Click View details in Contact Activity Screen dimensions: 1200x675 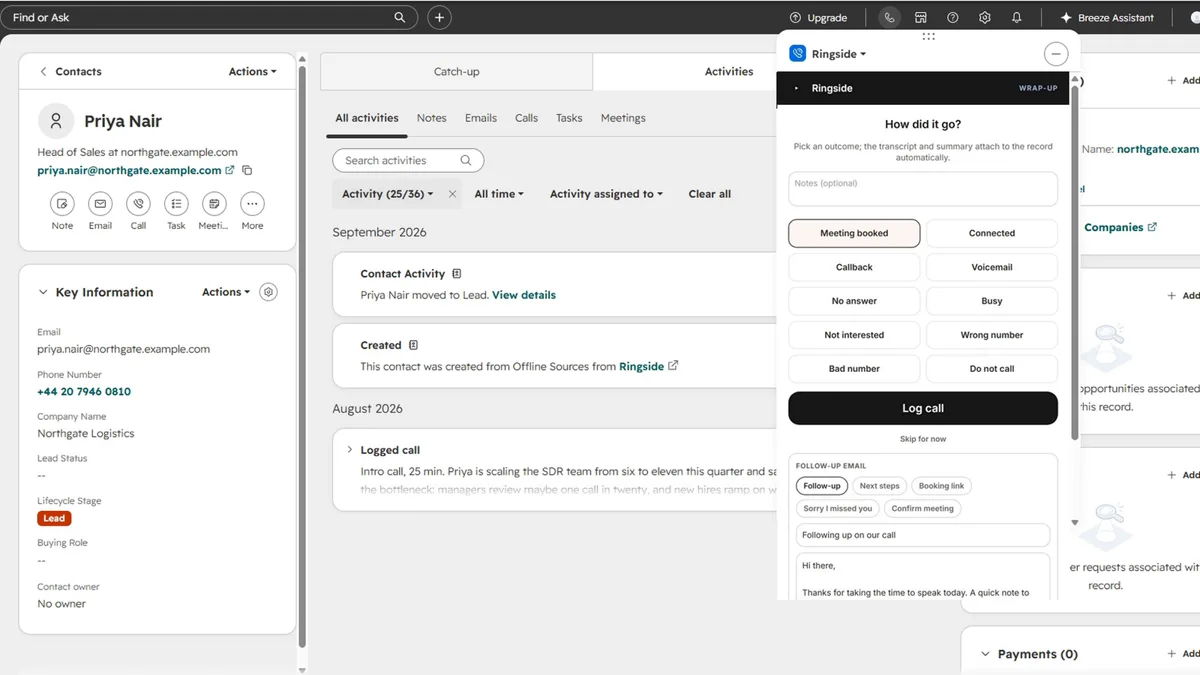(524, 295)
